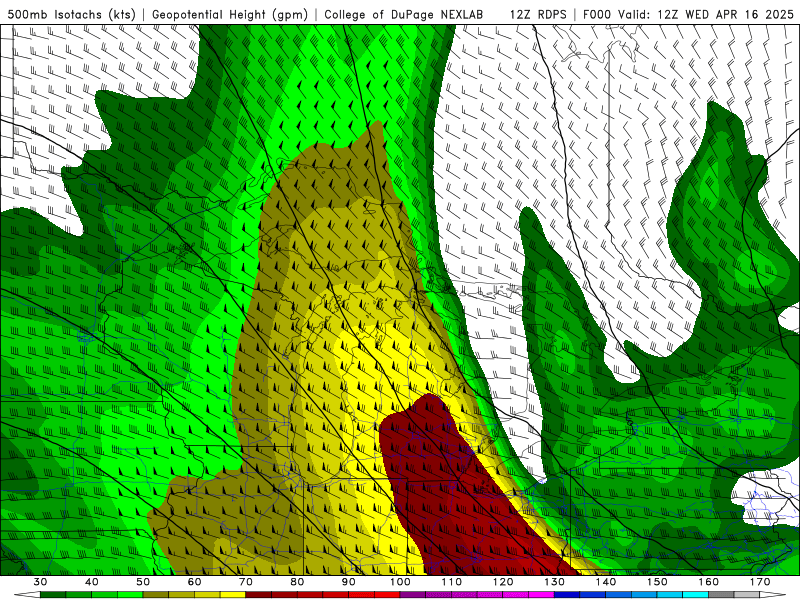
Task: Click the '500mb Isotachs (kts)' title text
Action: click(71, 14)
